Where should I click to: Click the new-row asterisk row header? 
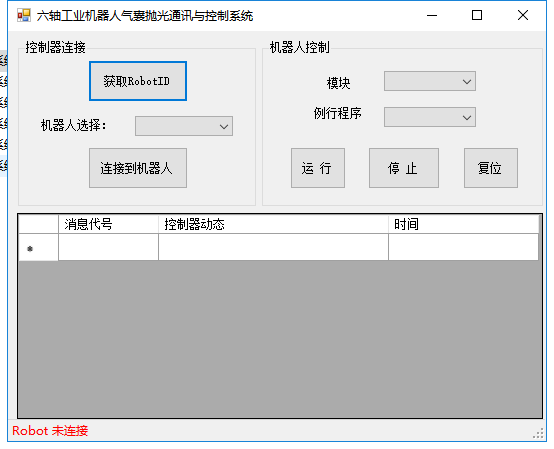coord(38,247)
